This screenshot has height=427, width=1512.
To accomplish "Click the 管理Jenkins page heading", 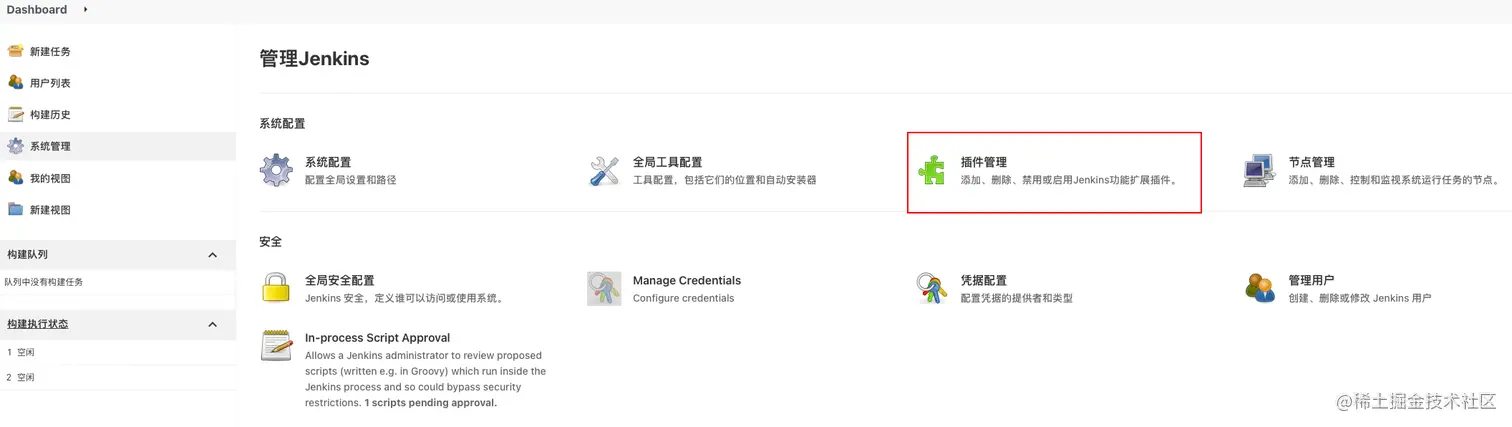I will [314, 59].
